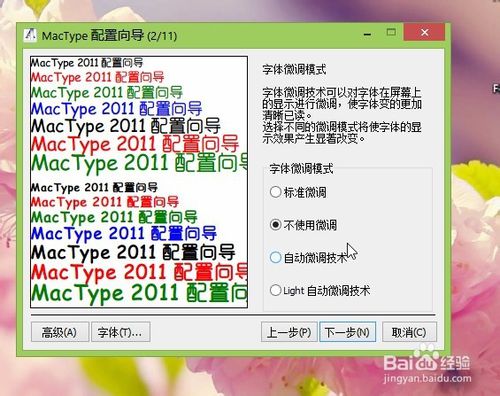Click the 字体微调模式 heading text
Screen dimensions: 500x396
tap(294, 70)
